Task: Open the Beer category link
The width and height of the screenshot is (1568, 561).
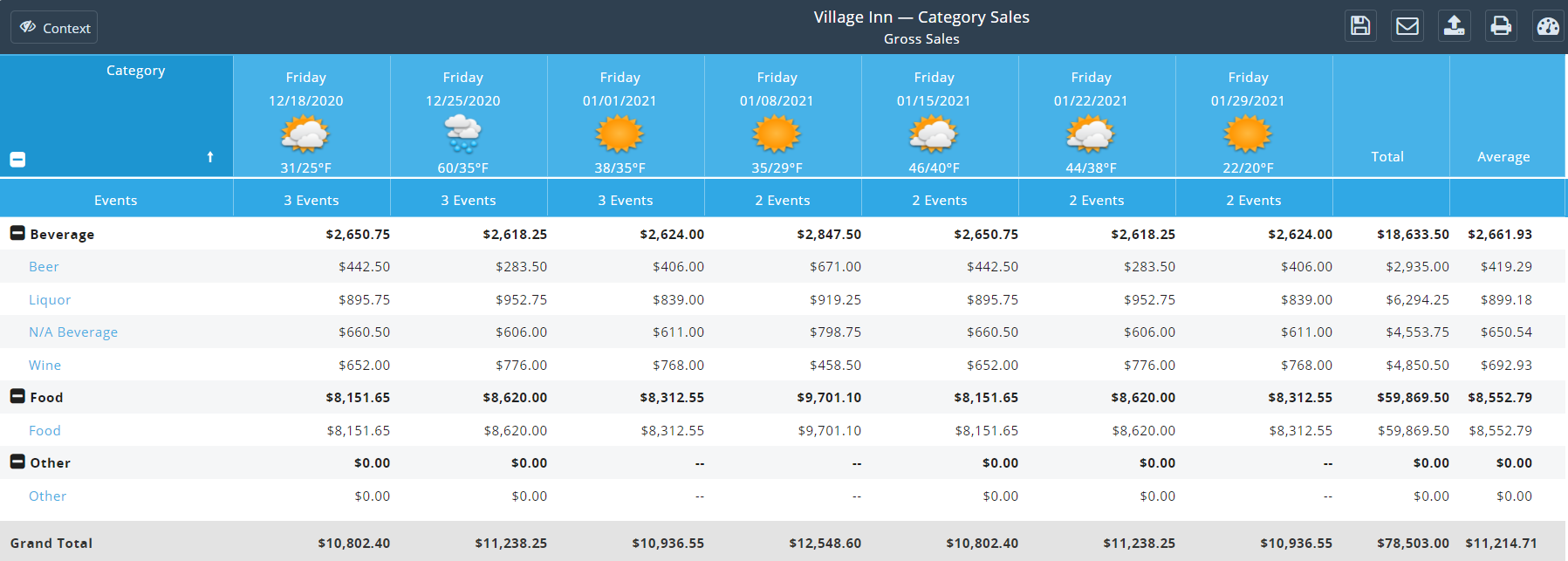Action: pyautogui.click(x=44, y=267)
